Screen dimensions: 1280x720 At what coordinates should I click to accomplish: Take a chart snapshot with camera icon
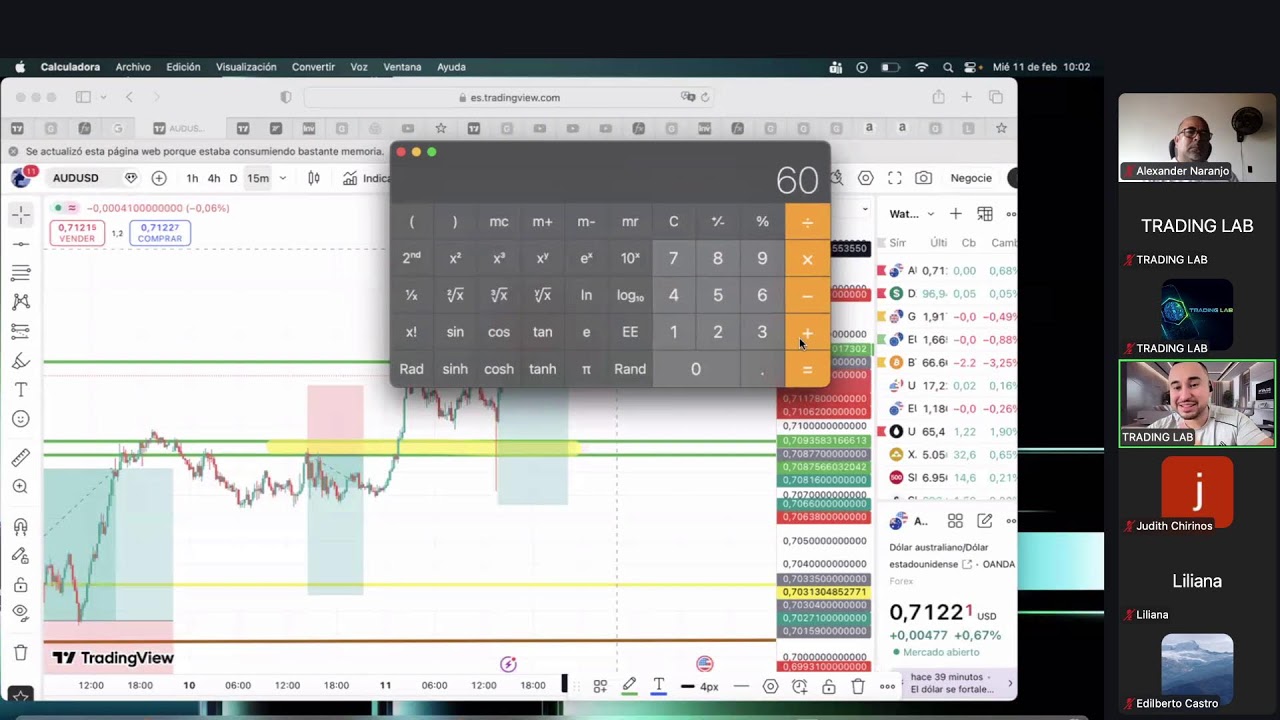click(924, 178)
